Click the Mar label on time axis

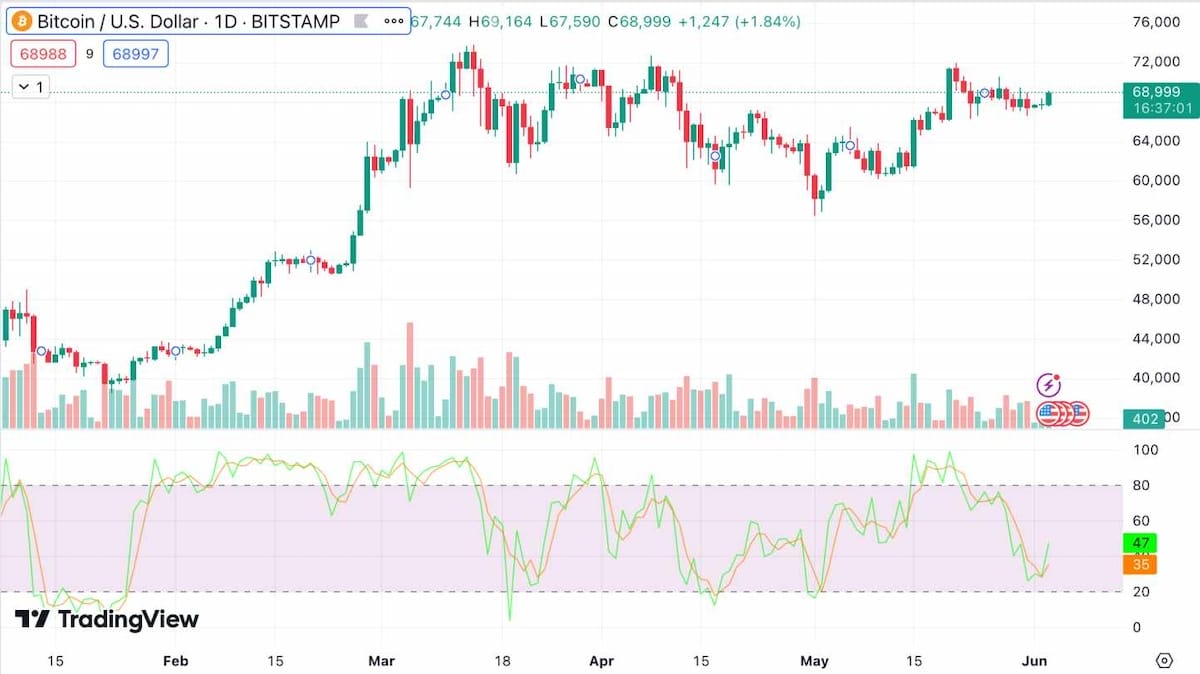click(382, 661)
